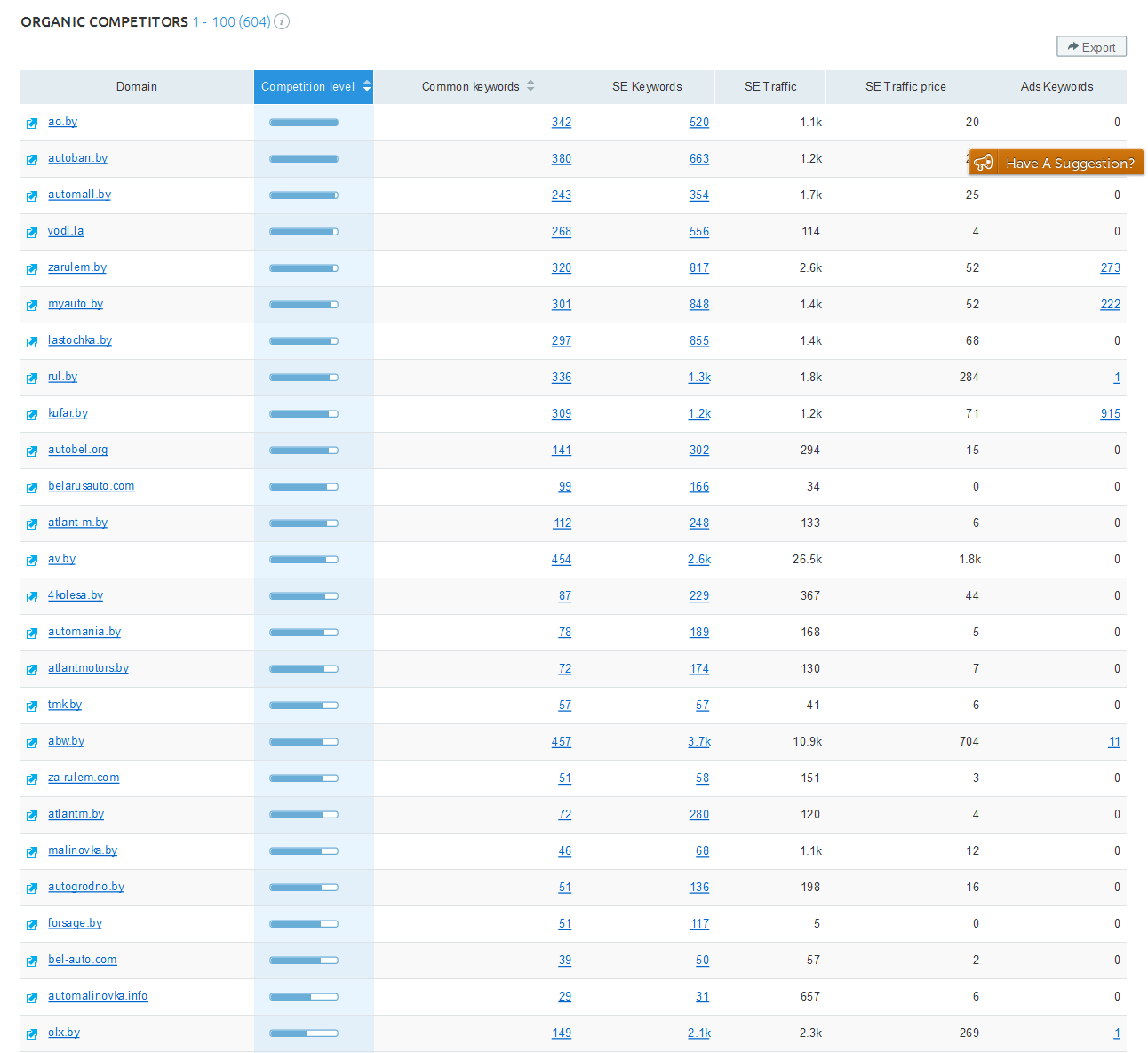Open external link icon for autoban.by
1148x1053 pixels.
click(32, 160)
